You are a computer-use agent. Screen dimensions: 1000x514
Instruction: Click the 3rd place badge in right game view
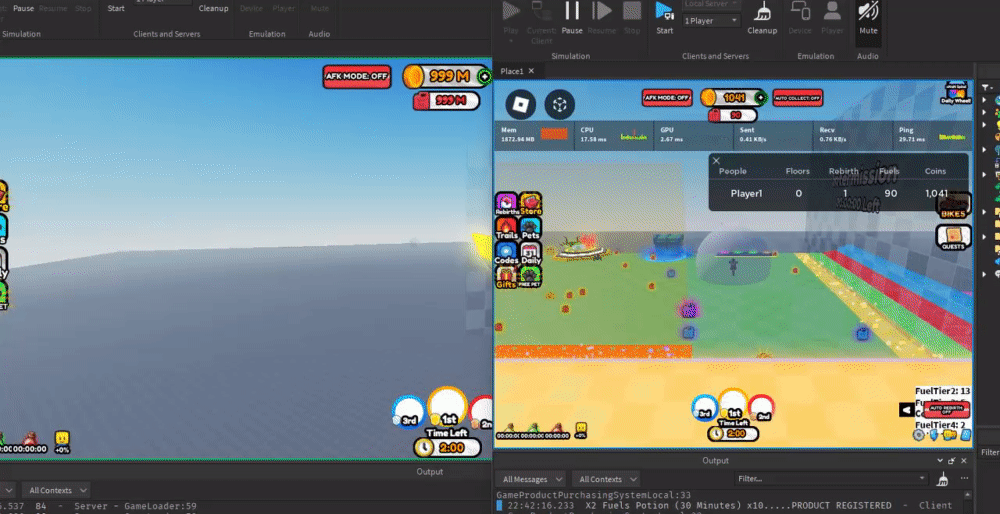click(x=705, y=408)
